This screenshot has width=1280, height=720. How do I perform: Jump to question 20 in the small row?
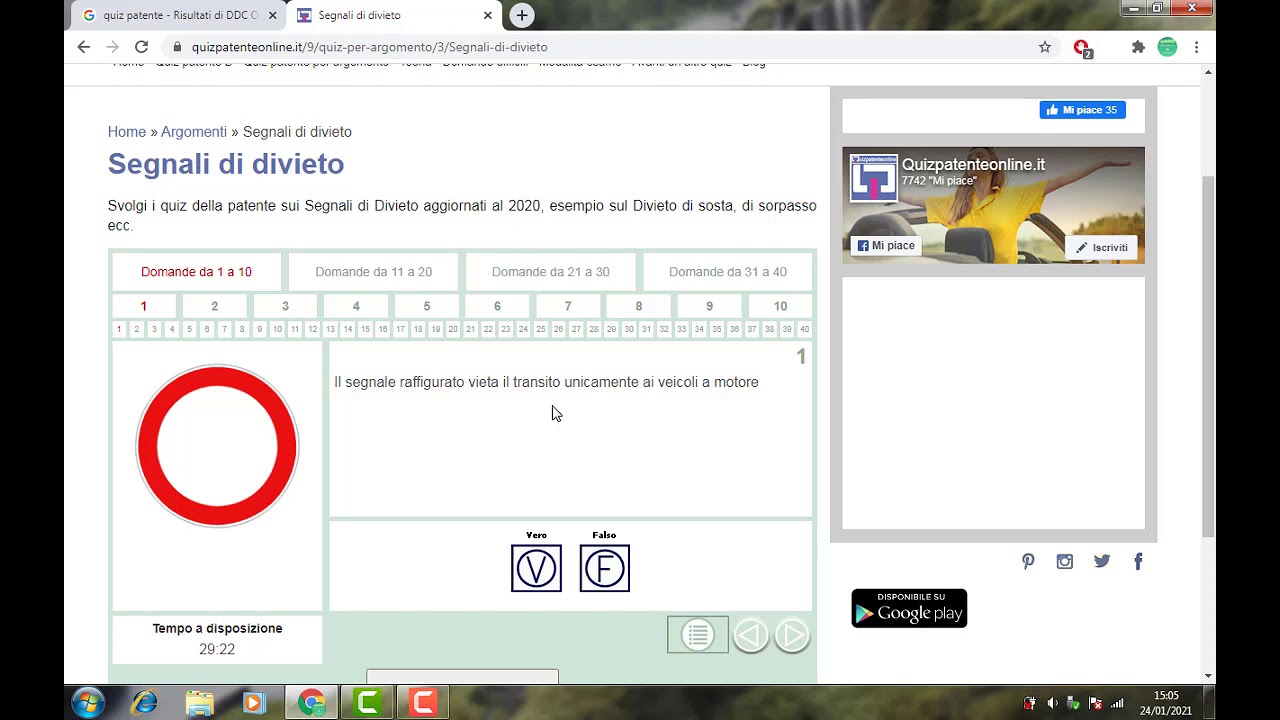tap(453, 329)
